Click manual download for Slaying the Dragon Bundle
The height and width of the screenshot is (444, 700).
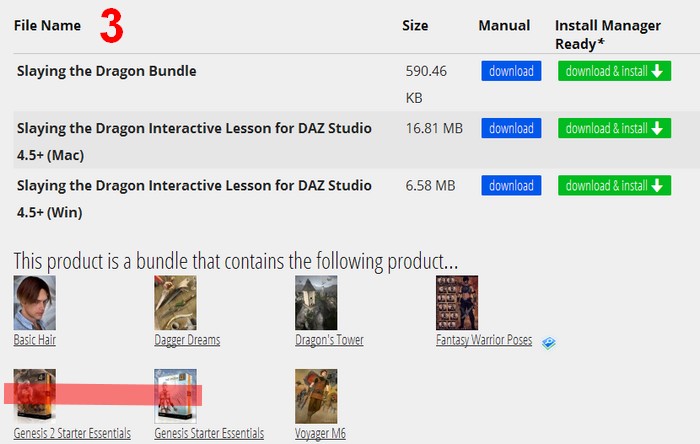[x=511, y=71]
